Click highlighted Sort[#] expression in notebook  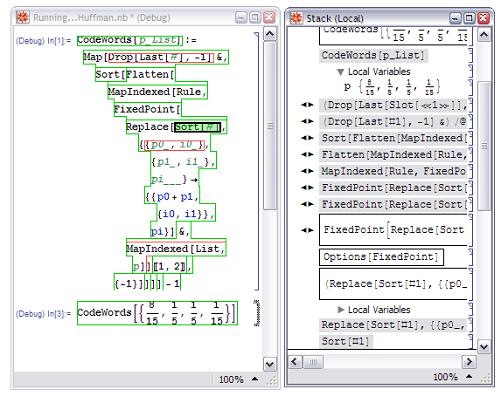coord(197,127)
